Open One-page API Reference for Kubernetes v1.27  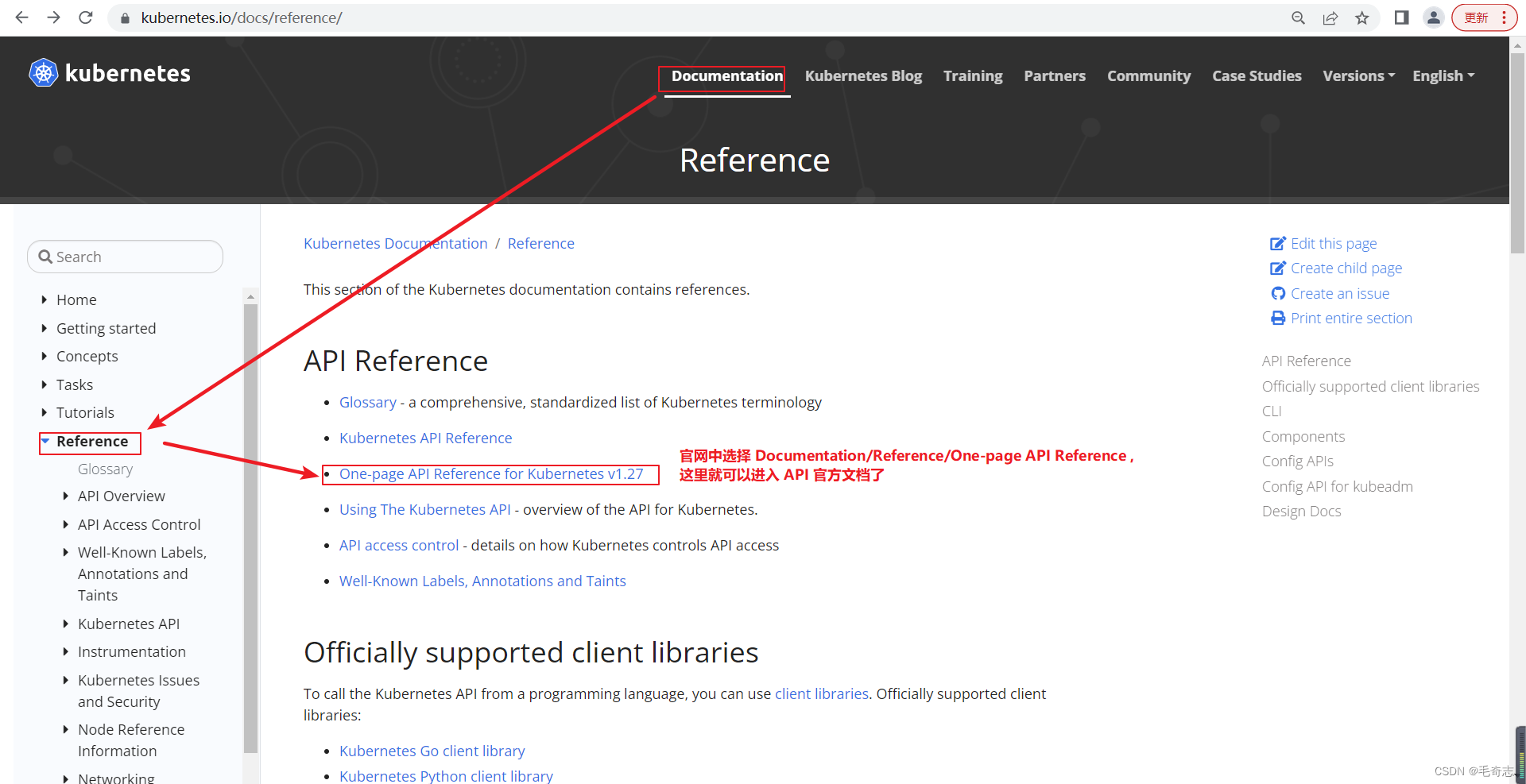click(x=491, y=473)
